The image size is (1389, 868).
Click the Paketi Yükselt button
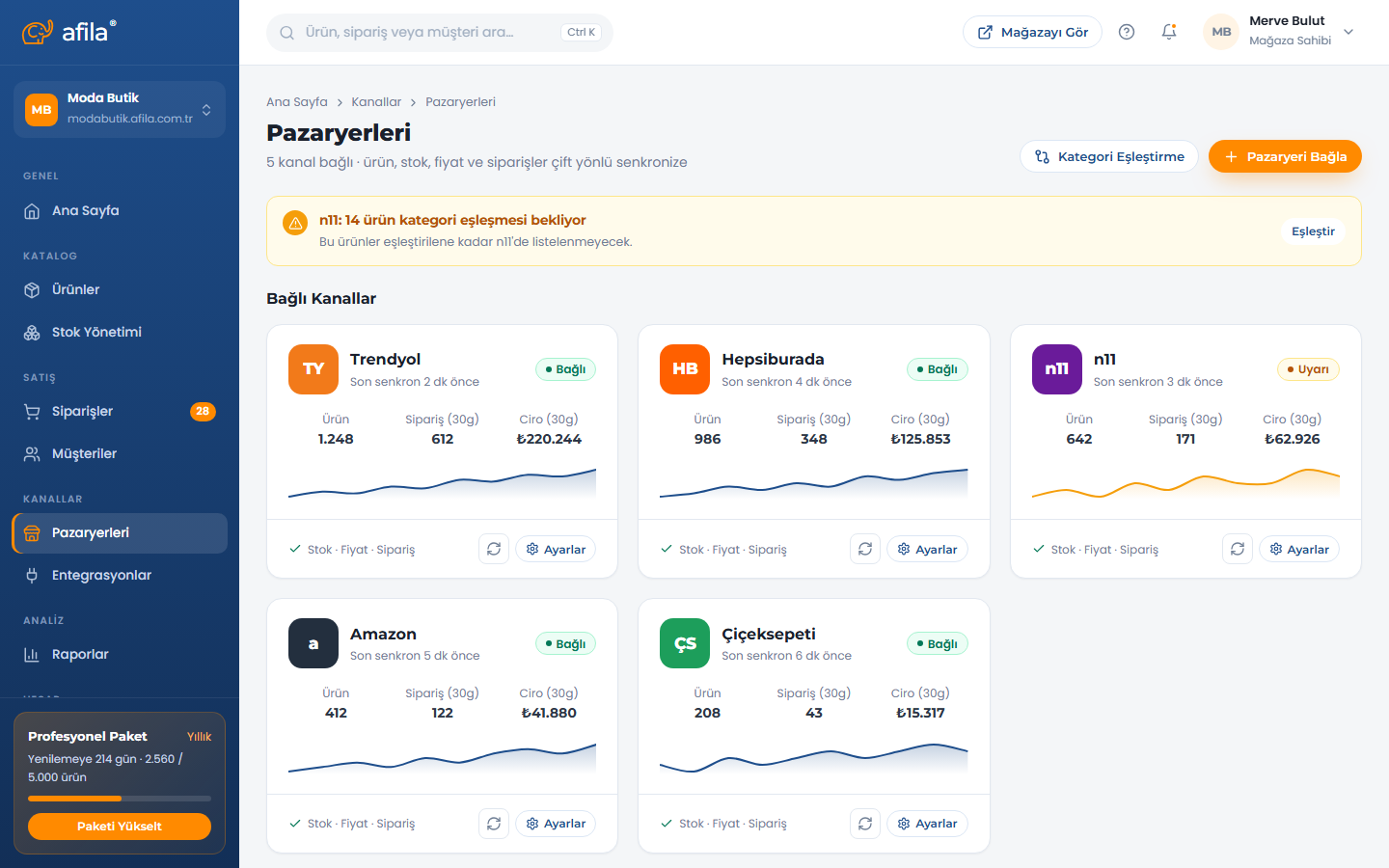(x=120, y=827)
